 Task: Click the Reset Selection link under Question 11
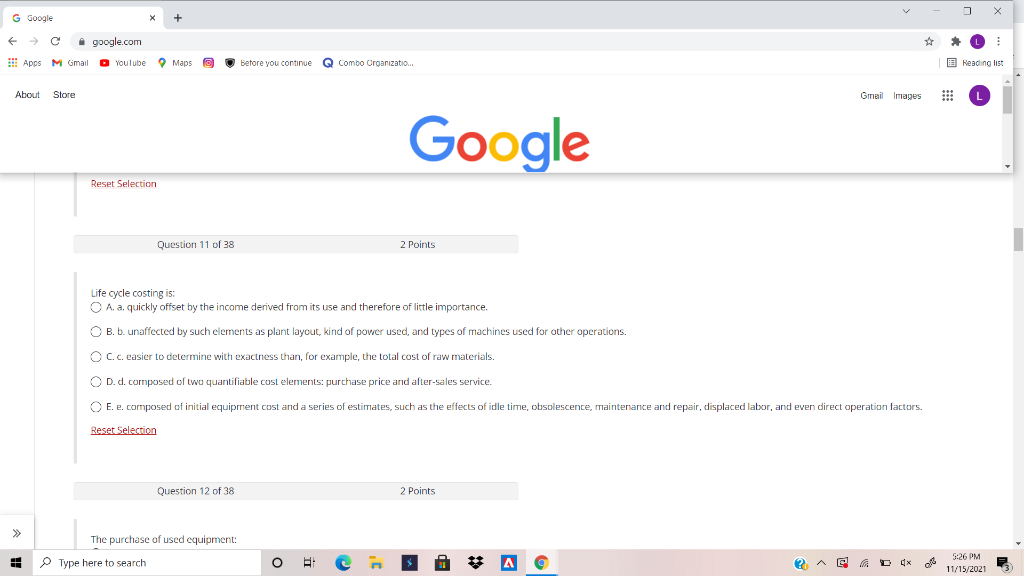[x=123, y=430]
